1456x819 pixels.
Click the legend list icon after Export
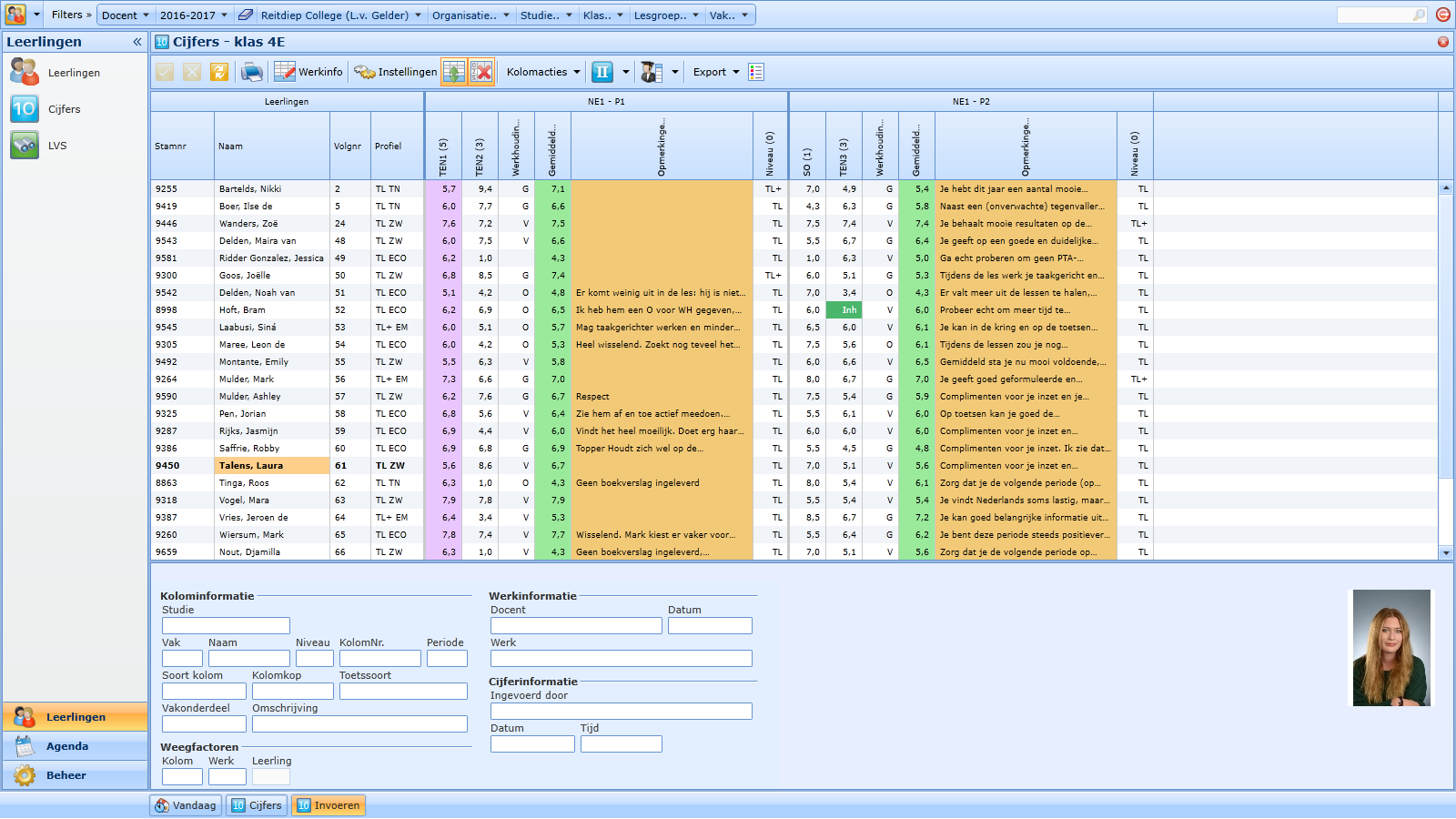click(756, 72)
